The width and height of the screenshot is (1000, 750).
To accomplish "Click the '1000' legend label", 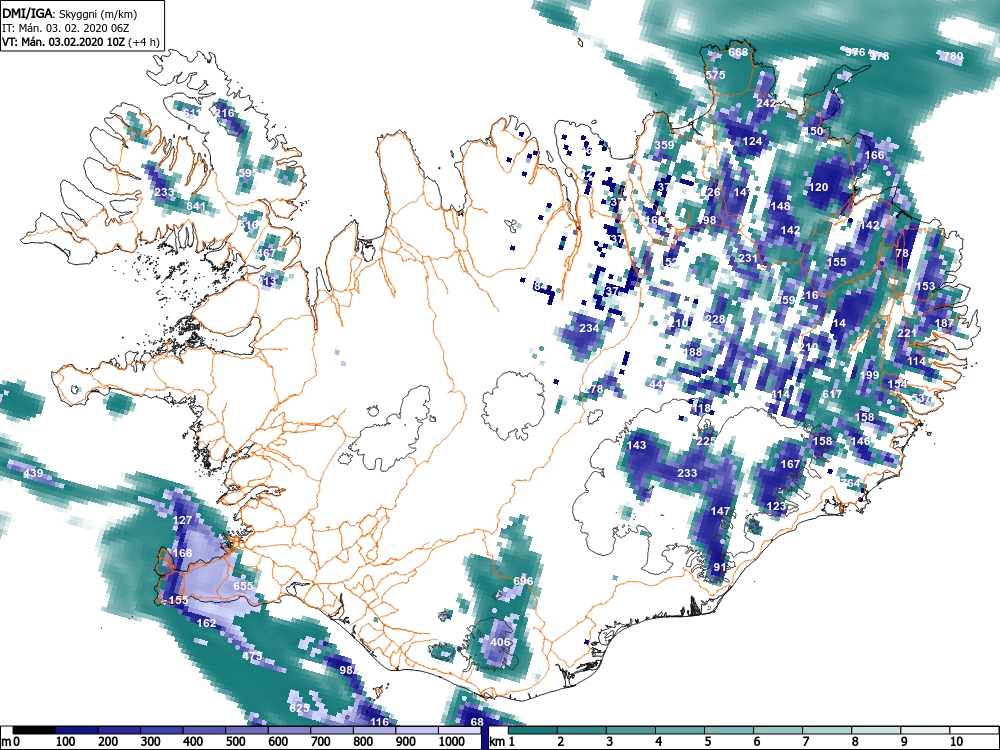I will click(x=452, y=742).
